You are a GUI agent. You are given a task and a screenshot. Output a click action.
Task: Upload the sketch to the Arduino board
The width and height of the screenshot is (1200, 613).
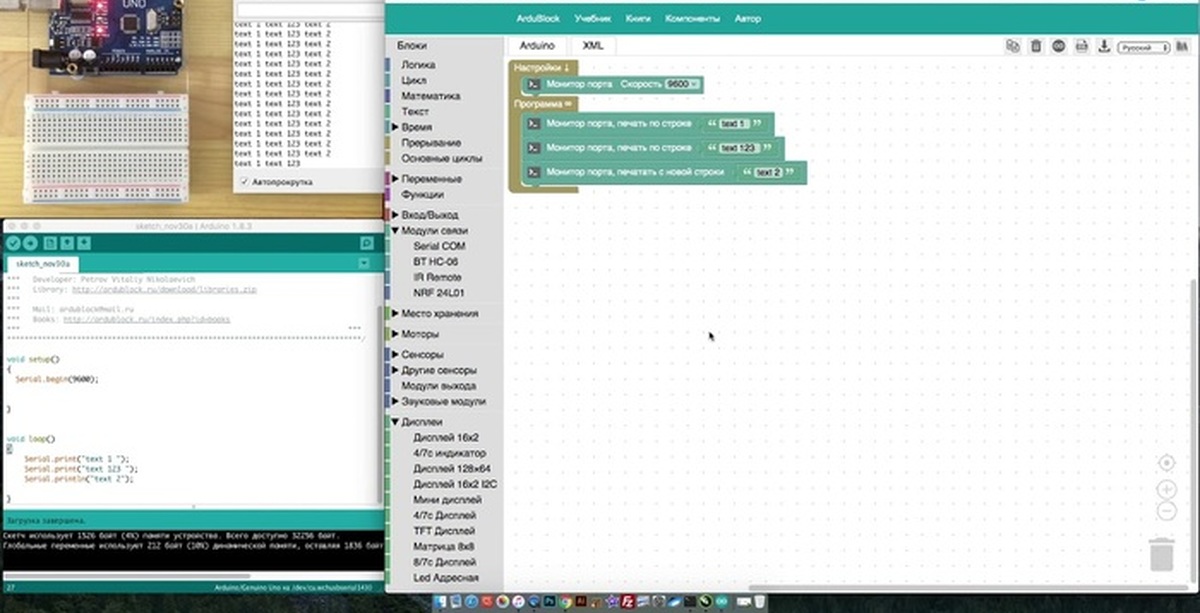click(x=29, y=243)
